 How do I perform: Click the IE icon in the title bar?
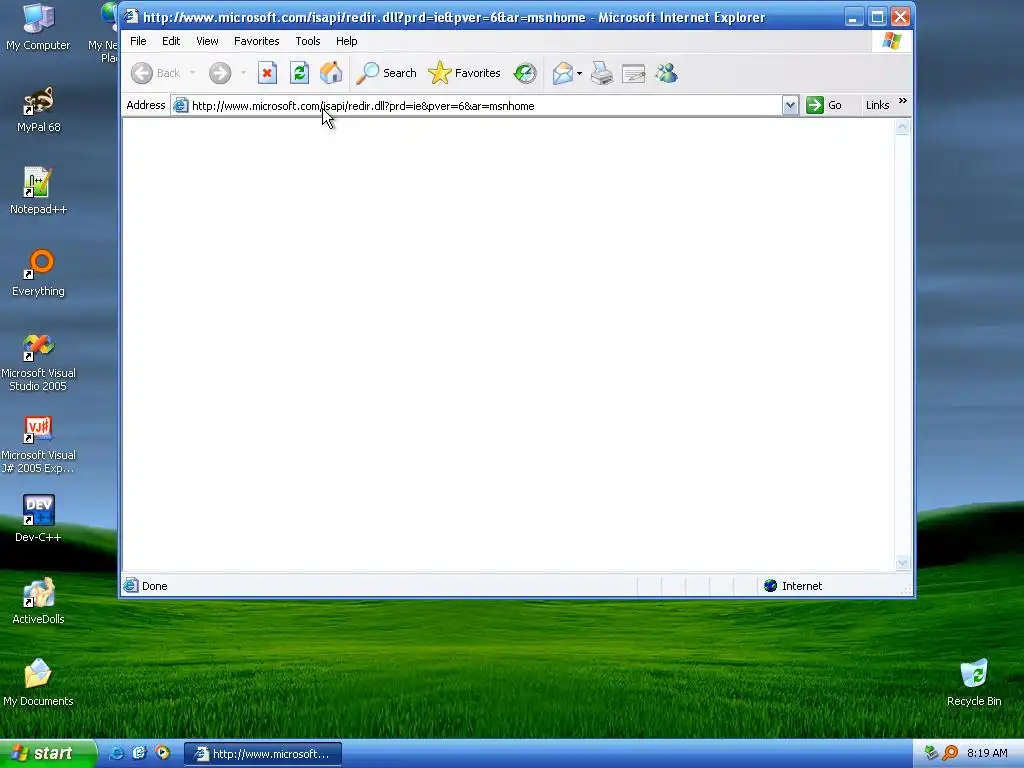pos(132,16)
